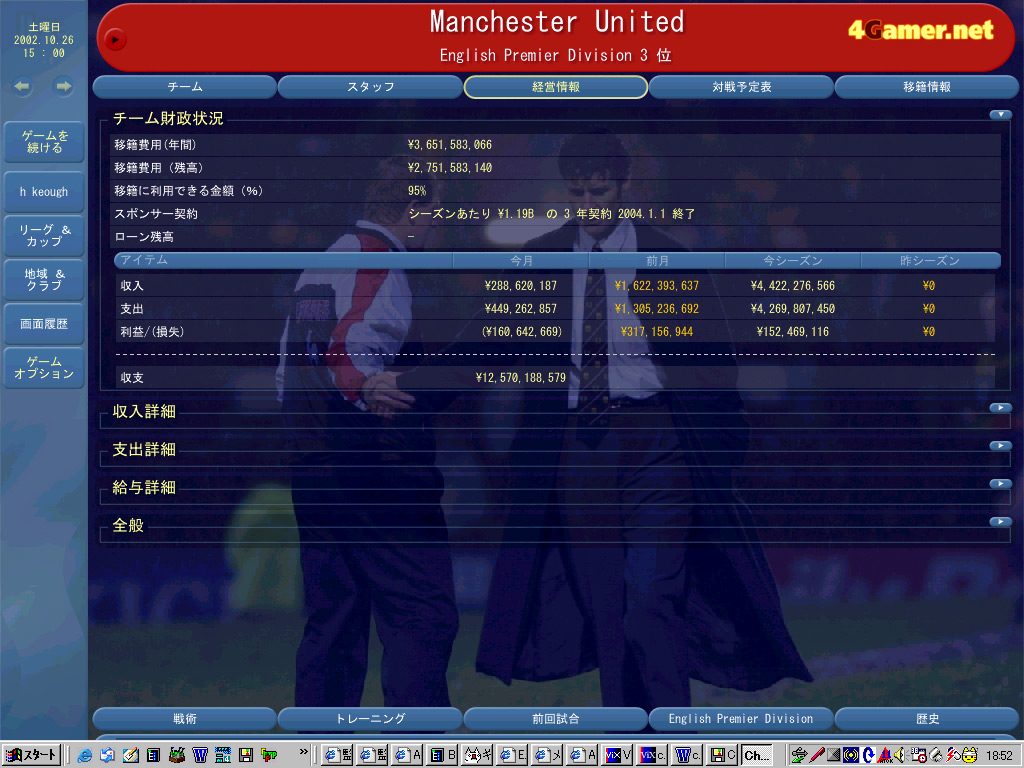Open the 移籍情報 tab

tap(927, 87)
